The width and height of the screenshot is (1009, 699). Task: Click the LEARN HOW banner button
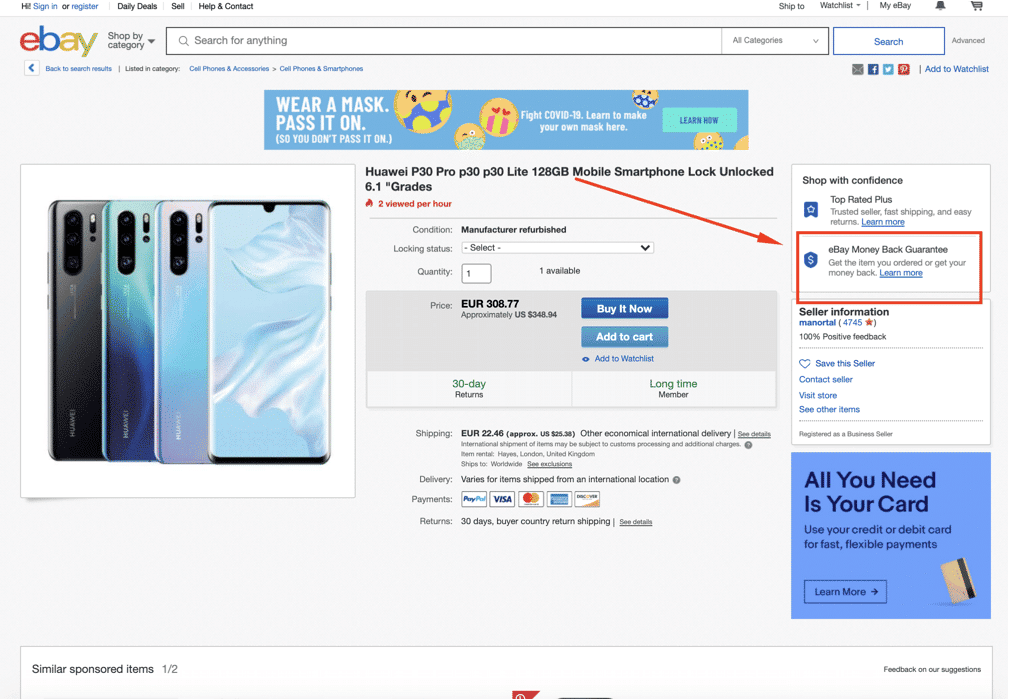coord(699,120)
